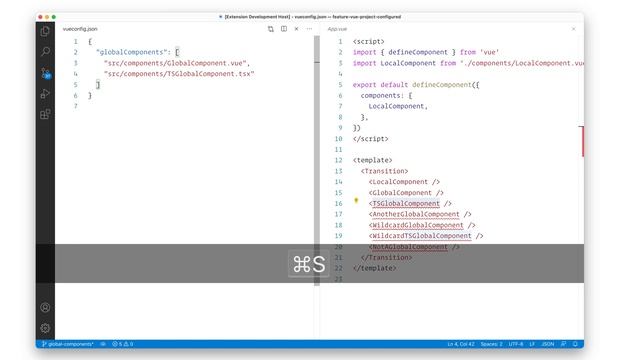Click line number 12 in App.vue gutter
Viewport: 640px width, 360px height.
338,160
